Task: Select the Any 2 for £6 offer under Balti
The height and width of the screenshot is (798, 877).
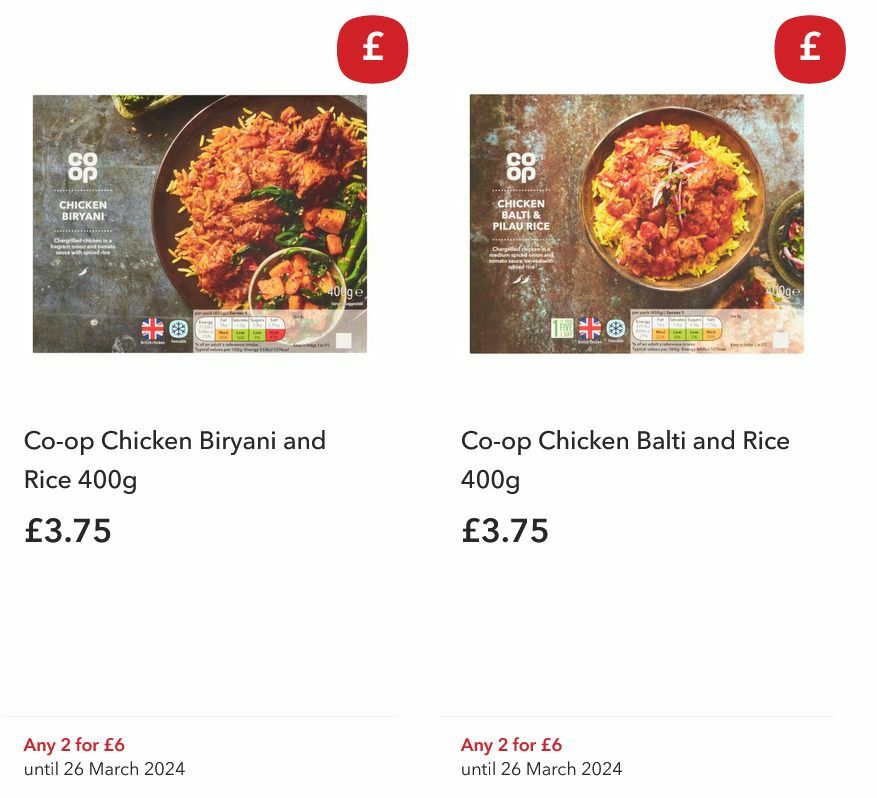Action: coord(510,744)
